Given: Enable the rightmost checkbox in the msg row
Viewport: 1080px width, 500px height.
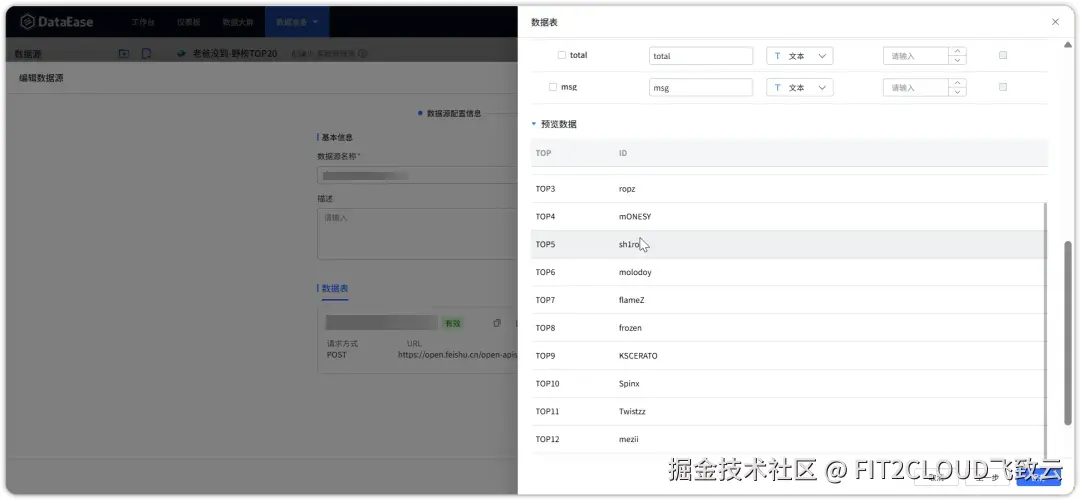Looking at the screenshot, I should (1003, 87).
